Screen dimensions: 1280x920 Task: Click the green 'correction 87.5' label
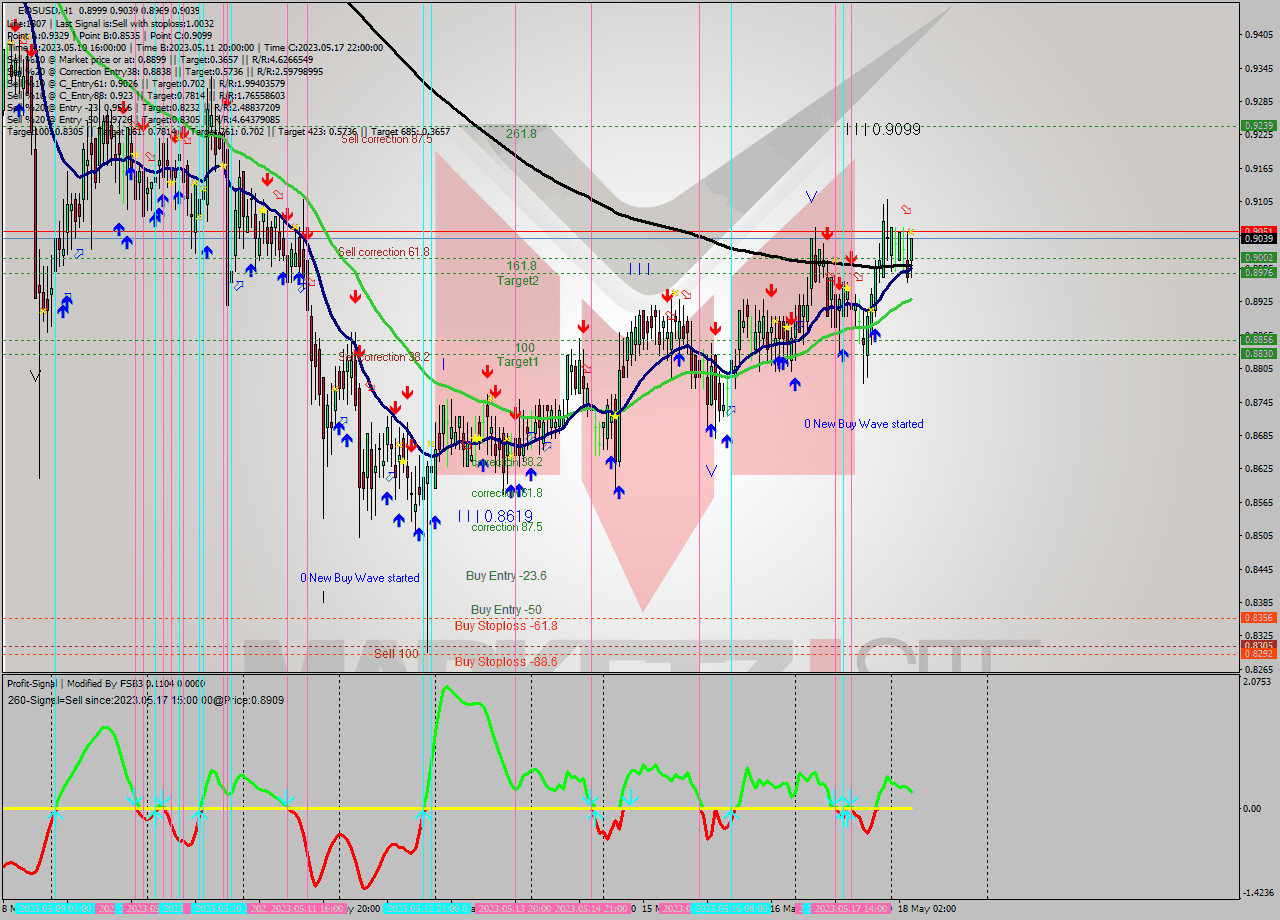coord(507,527)
